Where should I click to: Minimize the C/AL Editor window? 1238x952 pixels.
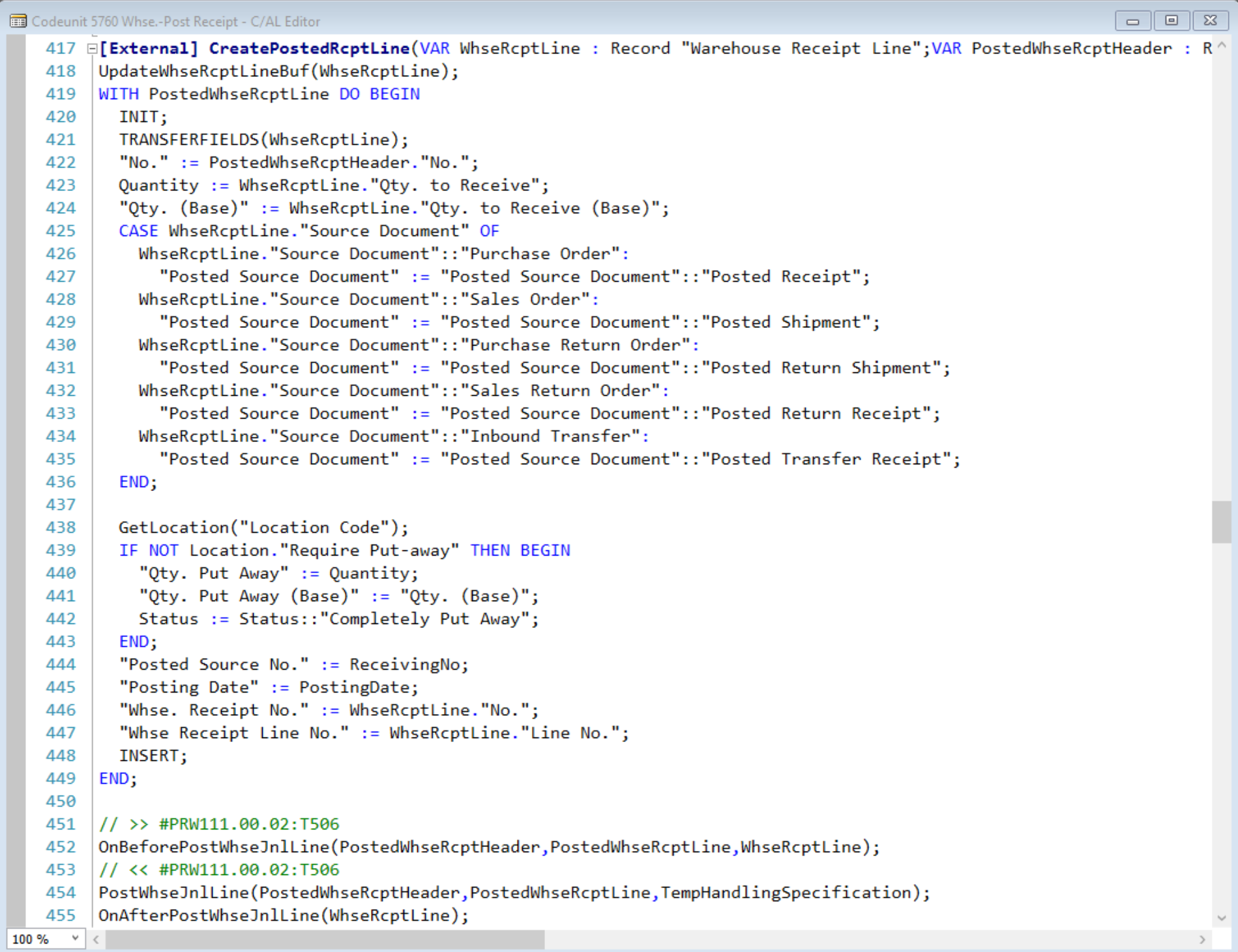1132,20
